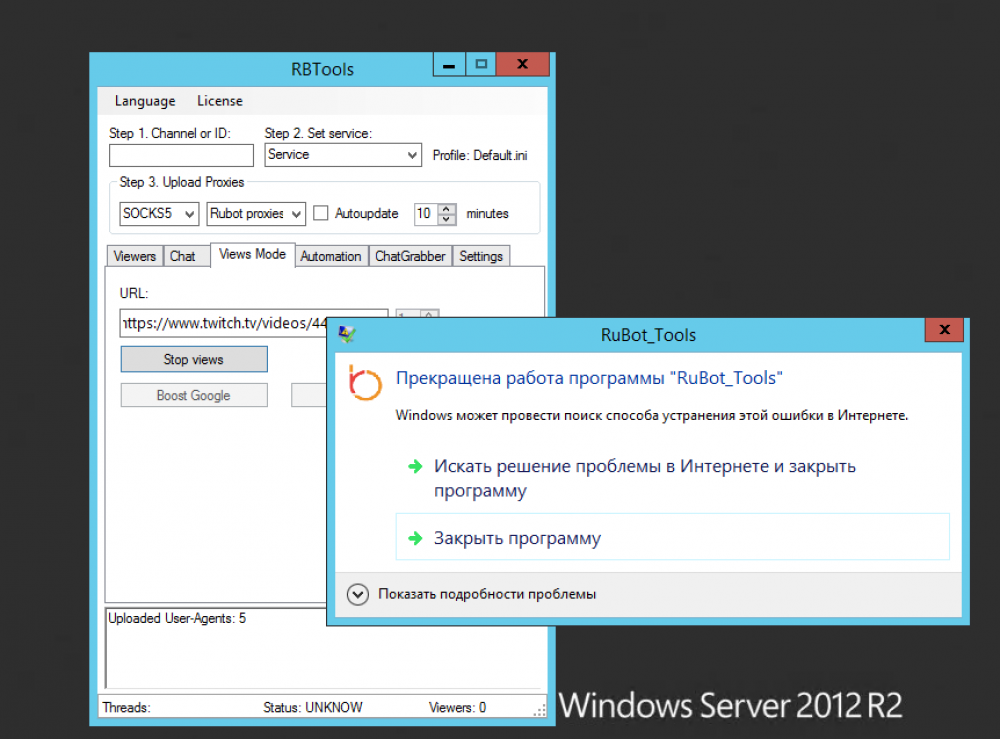Switch to the ChatGrabber tab

pyautogui.click(x=410, y=256)
